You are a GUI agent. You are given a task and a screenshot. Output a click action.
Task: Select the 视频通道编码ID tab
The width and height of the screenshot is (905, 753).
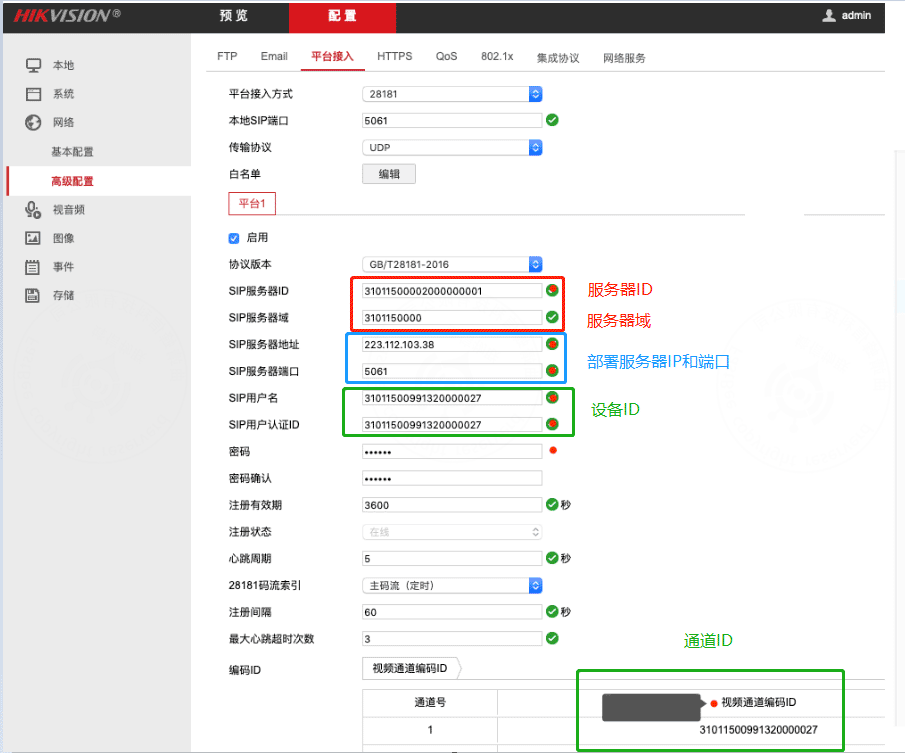pos(410,668)
